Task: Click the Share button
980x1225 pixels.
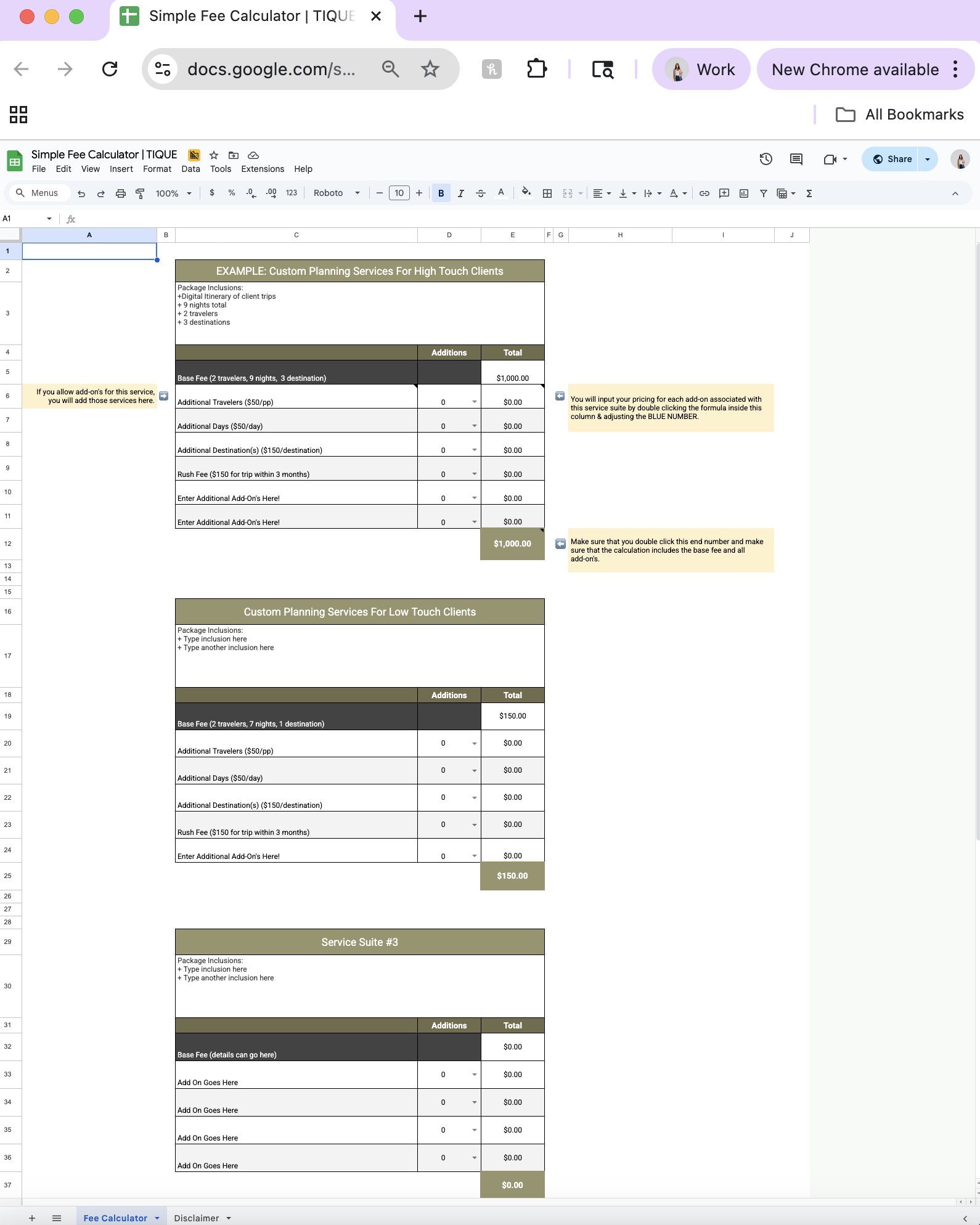Action: point(891,159)
